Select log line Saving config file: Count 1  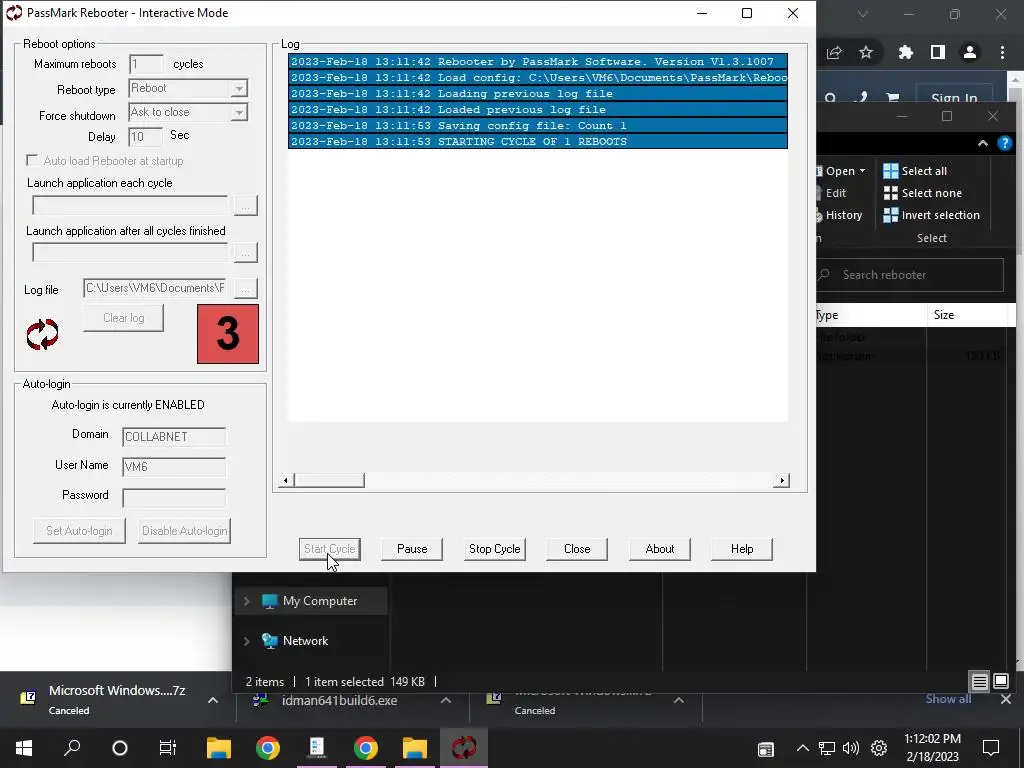[x=538, y=125]
